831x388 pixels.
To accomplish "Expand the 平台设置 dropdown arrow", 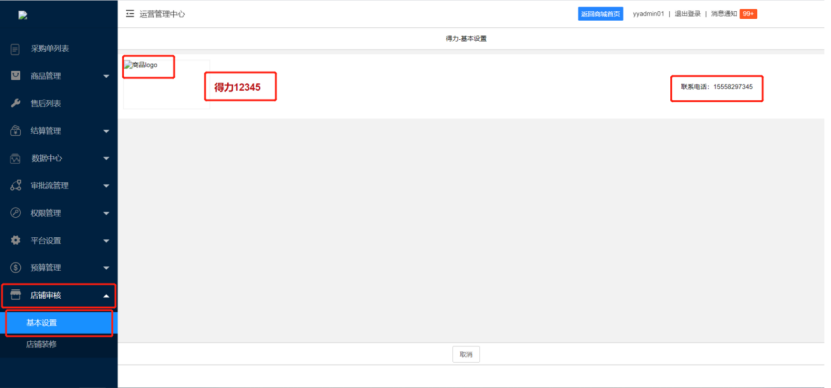I will [106, 241].
